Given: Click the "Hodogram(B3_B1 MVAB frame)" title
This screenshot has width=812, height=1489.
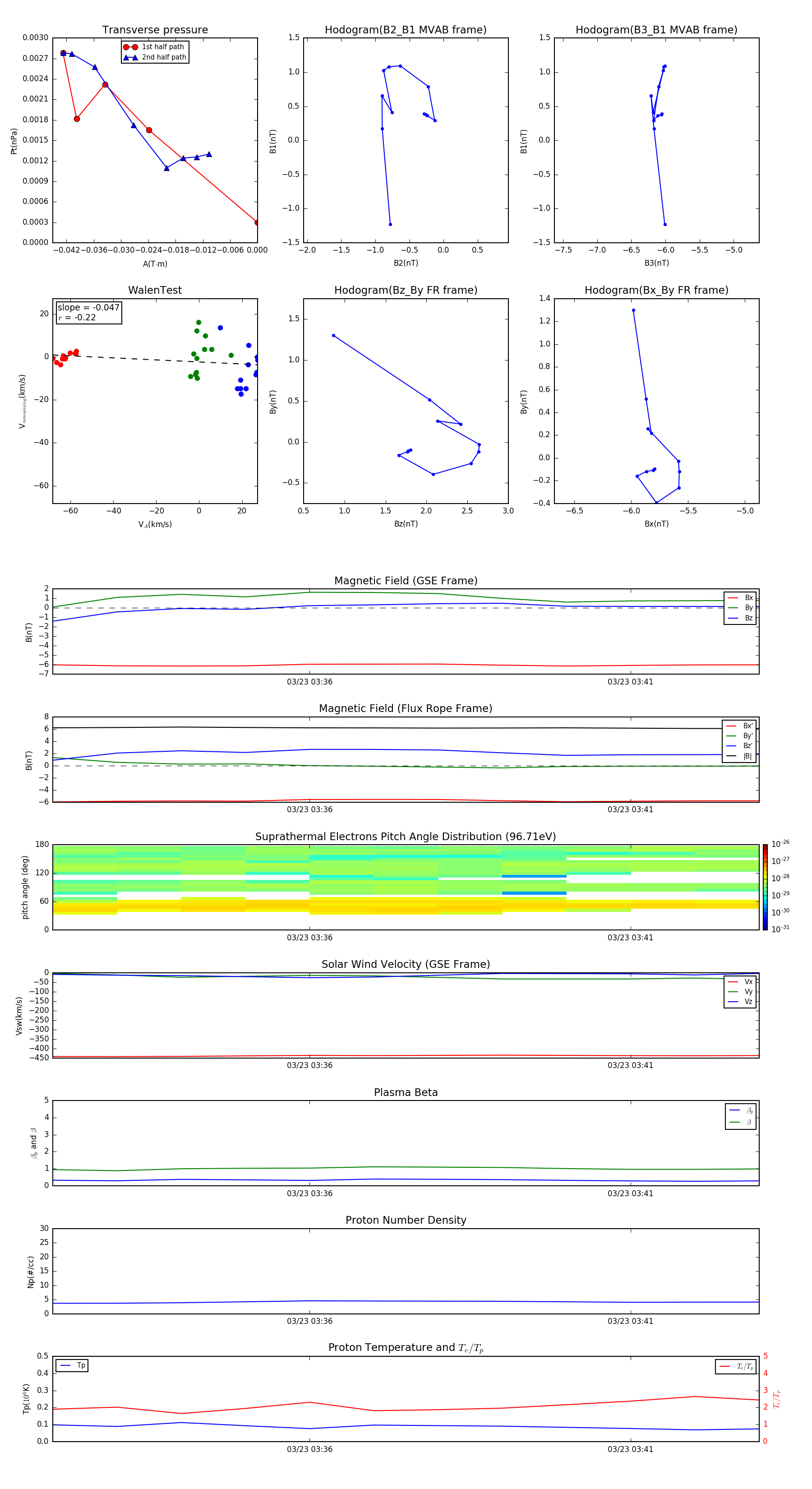Looking at the screenshot, I should click(656, 30).
